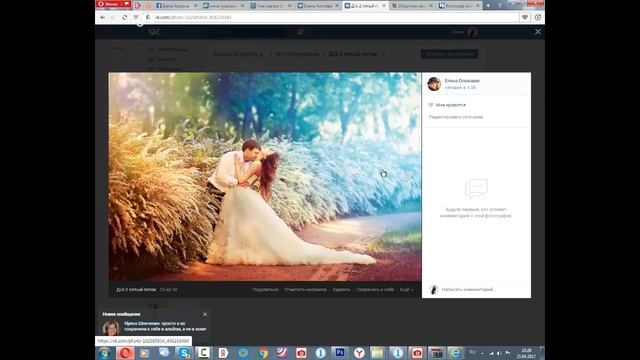640x360 pixels.
Task: Open Skype from the taskbar
Action: (x=184, y=353)
